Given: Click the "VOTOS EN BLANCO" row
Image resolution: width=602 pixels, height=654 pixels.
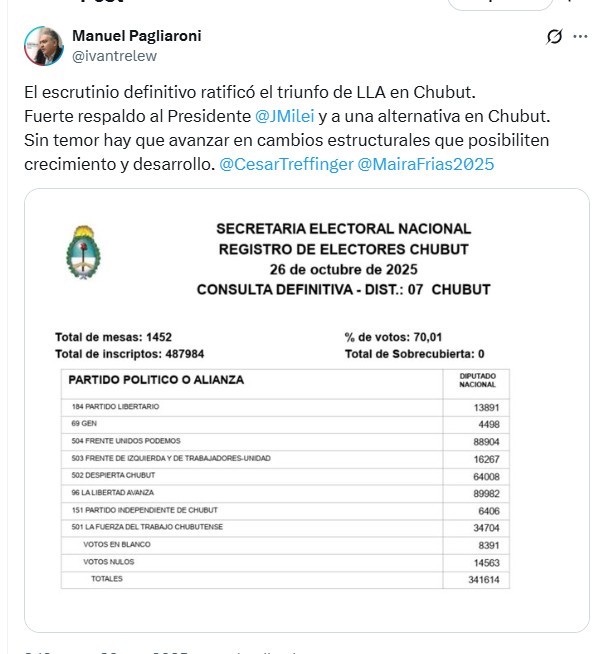Looking at the screenshot, I should click(x=118, y=544).
